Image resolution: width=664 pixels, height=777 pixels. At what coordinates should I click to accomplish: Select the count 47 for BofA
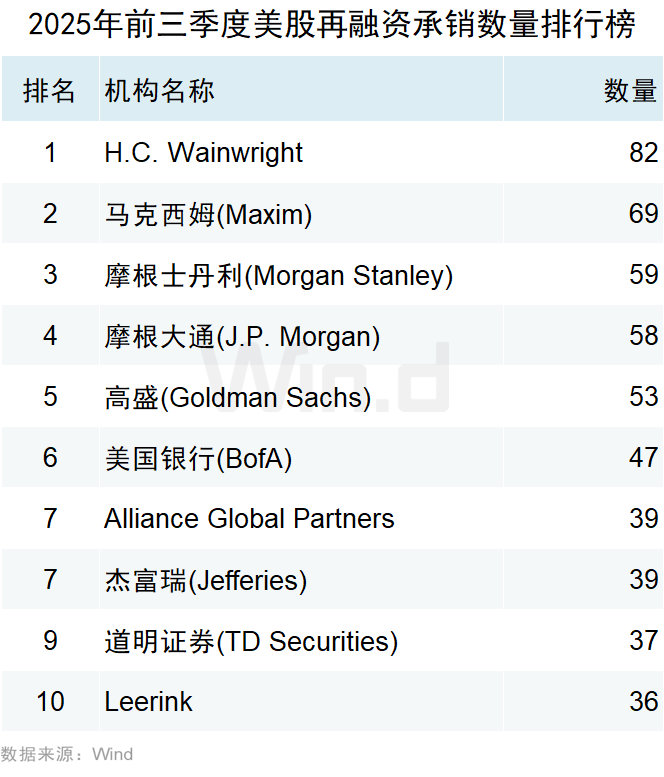[644, 458]
